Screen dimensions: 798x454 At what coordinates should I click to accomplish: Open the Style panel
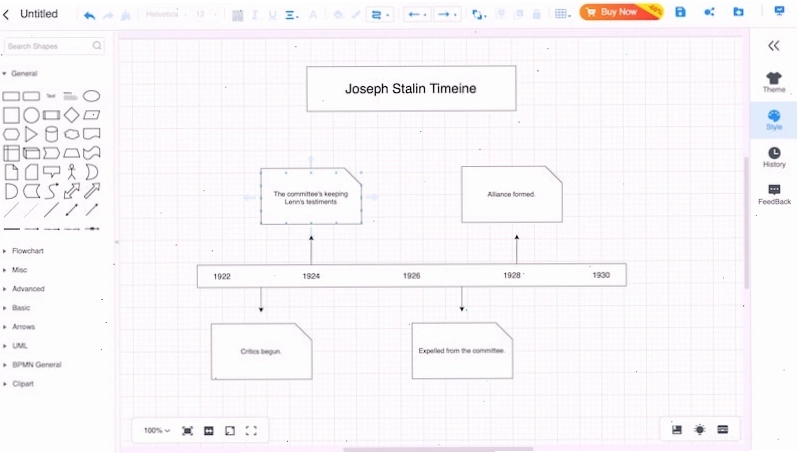tap(774, 120)
